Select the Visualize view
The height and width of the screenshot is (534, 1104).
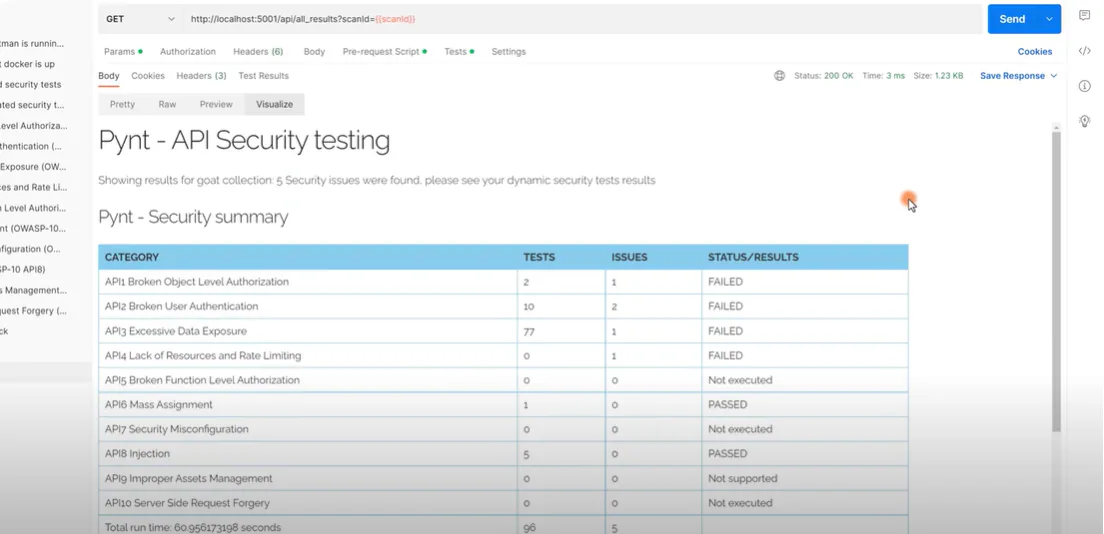[x=275, y=104]
